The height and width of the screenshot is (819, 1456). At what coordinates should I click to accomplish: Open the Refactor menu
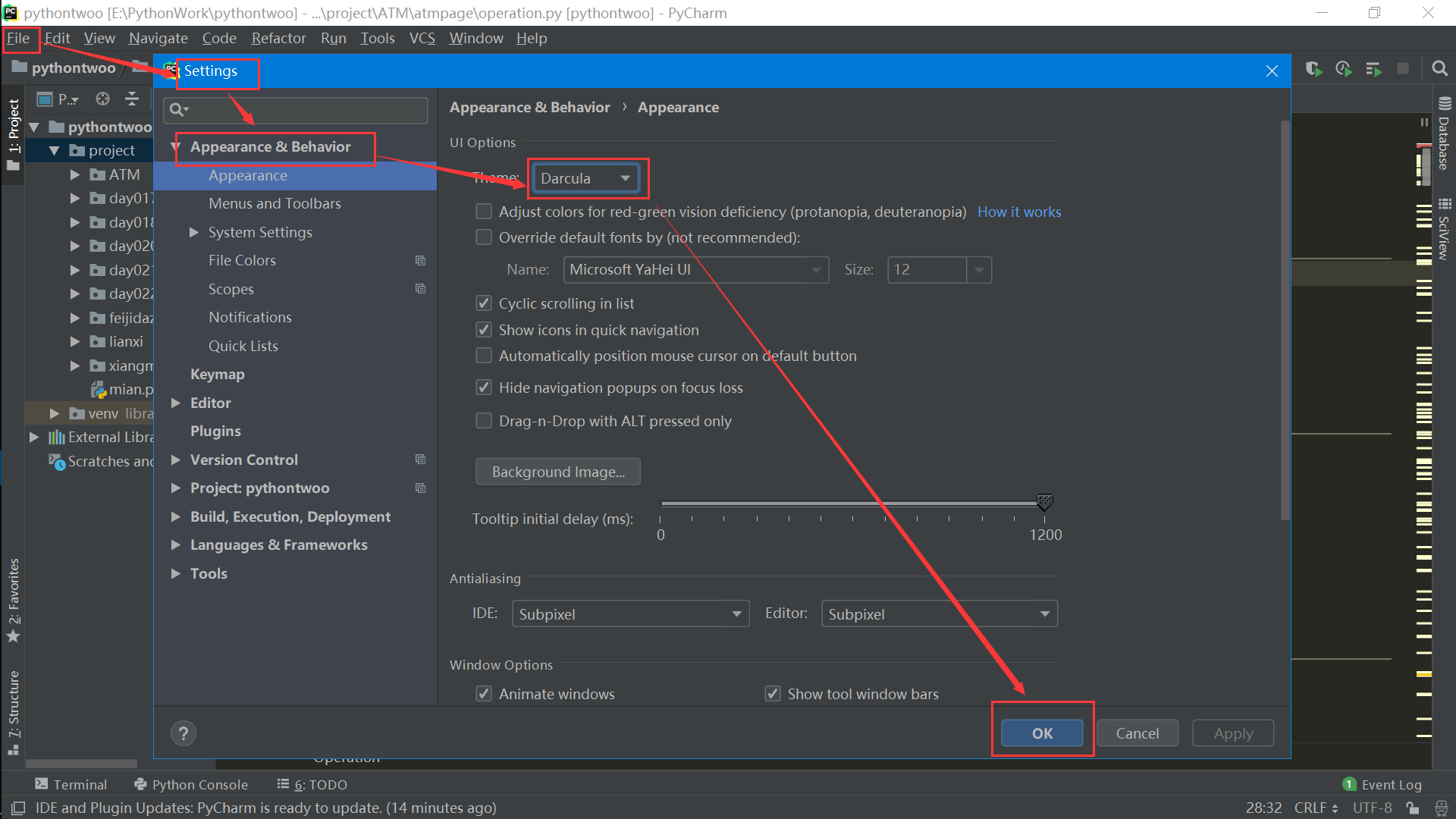point(278,38)
